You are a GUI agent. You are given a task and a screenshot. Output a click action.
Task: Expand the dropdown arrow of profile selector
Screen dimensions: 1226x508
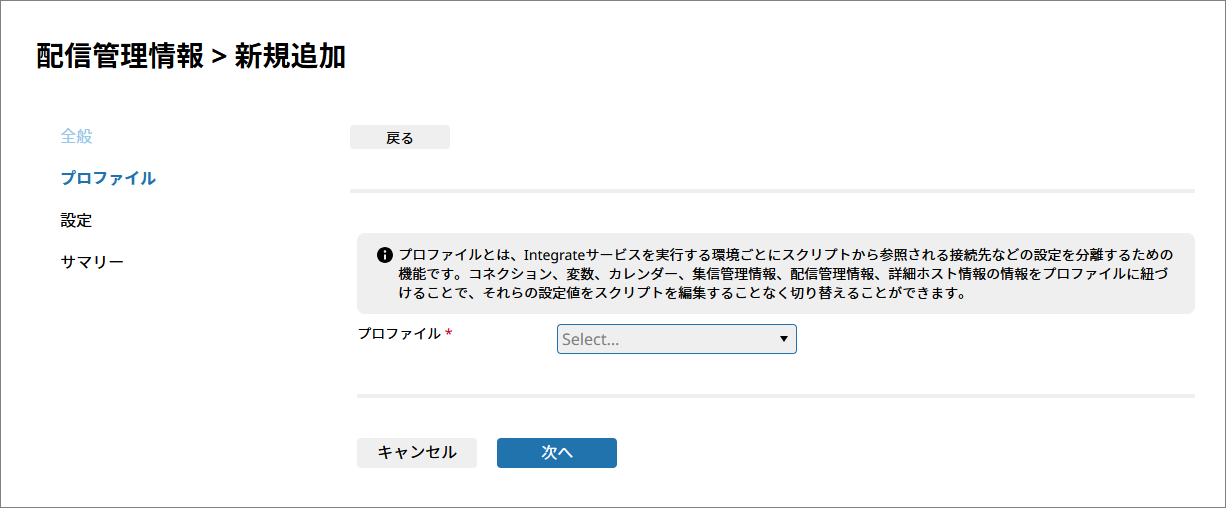click(x=783, y=339)
